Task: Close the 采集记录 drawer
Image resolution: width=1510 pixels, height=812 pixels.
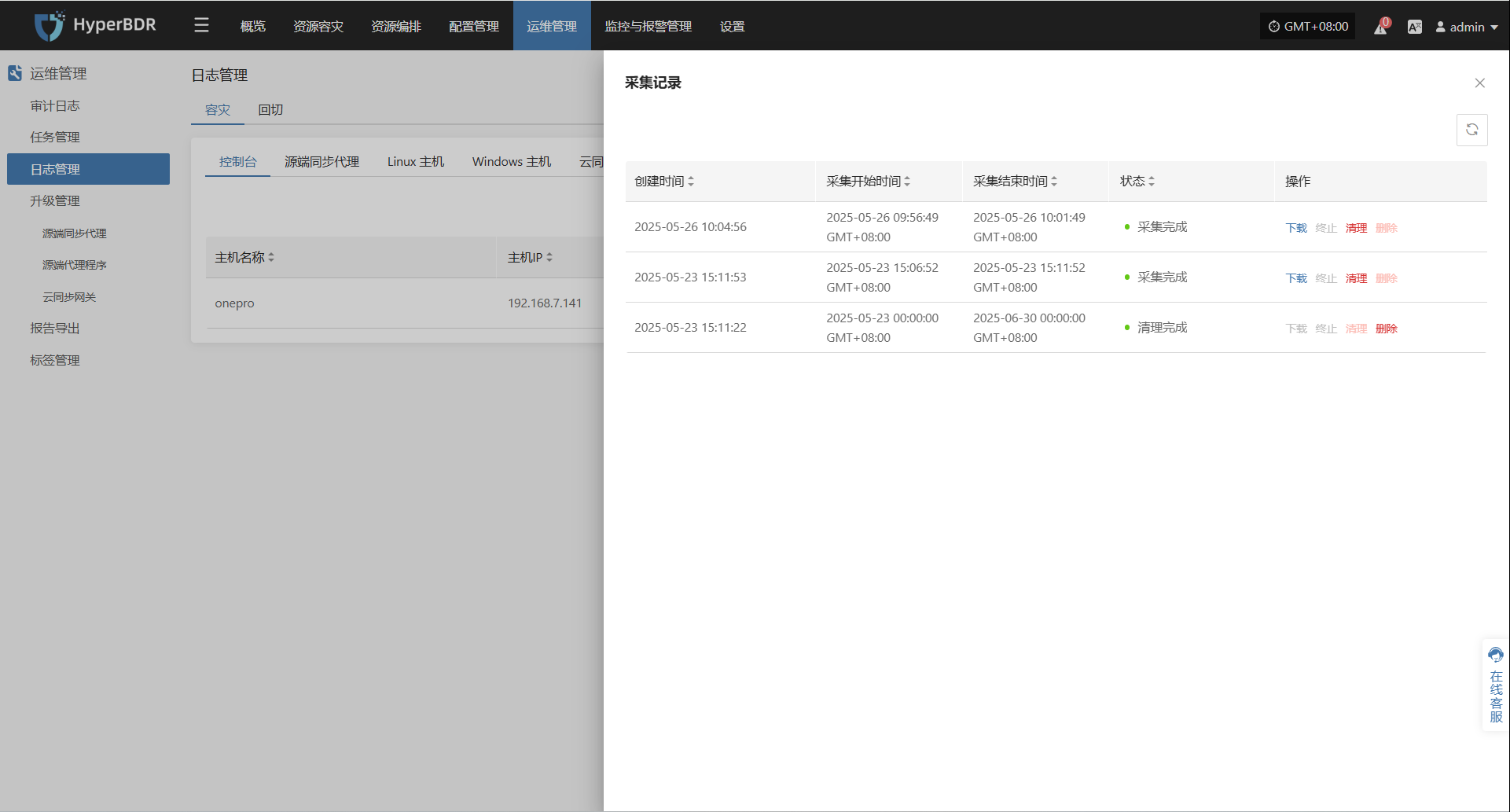Action: pos(1480,83)
